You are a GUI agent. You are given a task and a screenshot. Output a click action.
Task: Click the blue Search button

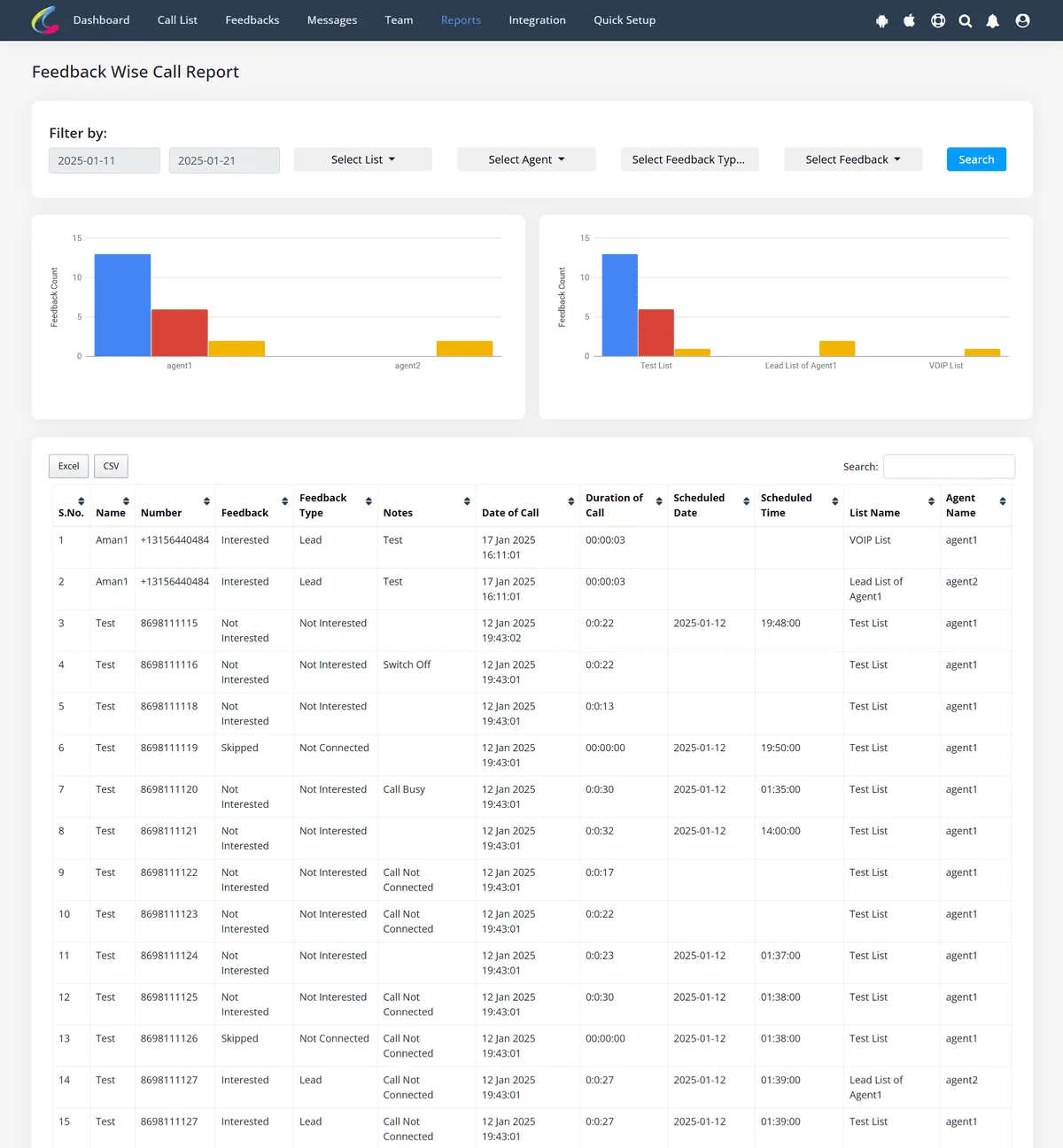pyautogui.click(x=976, y=159)
